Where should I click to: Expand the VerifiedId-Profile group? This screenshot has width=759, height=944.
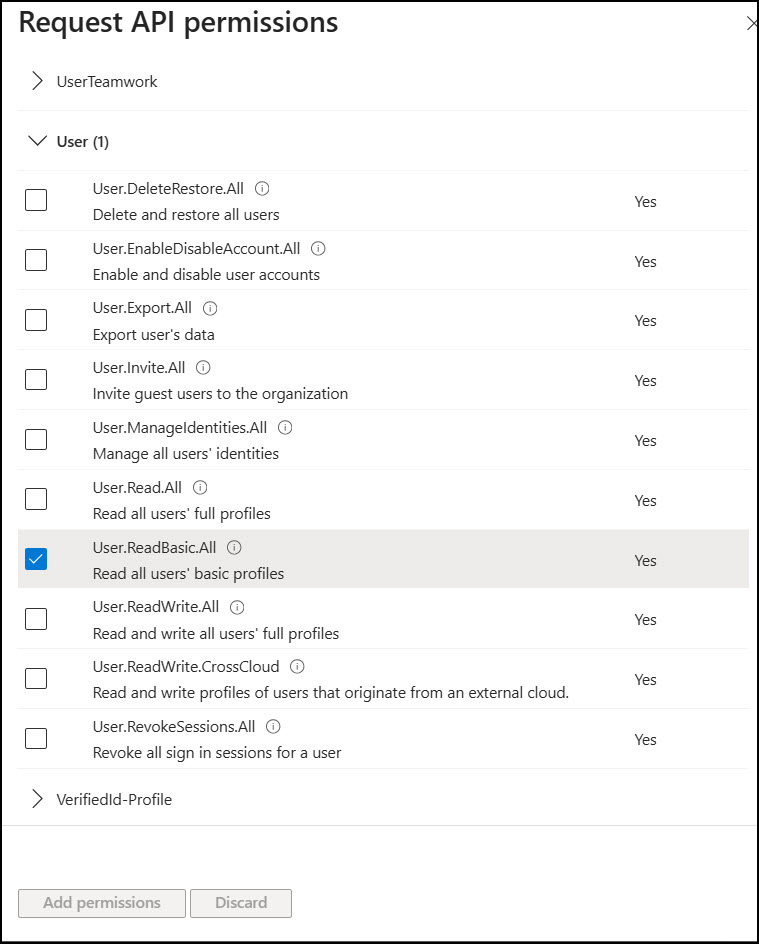[38, 799]
